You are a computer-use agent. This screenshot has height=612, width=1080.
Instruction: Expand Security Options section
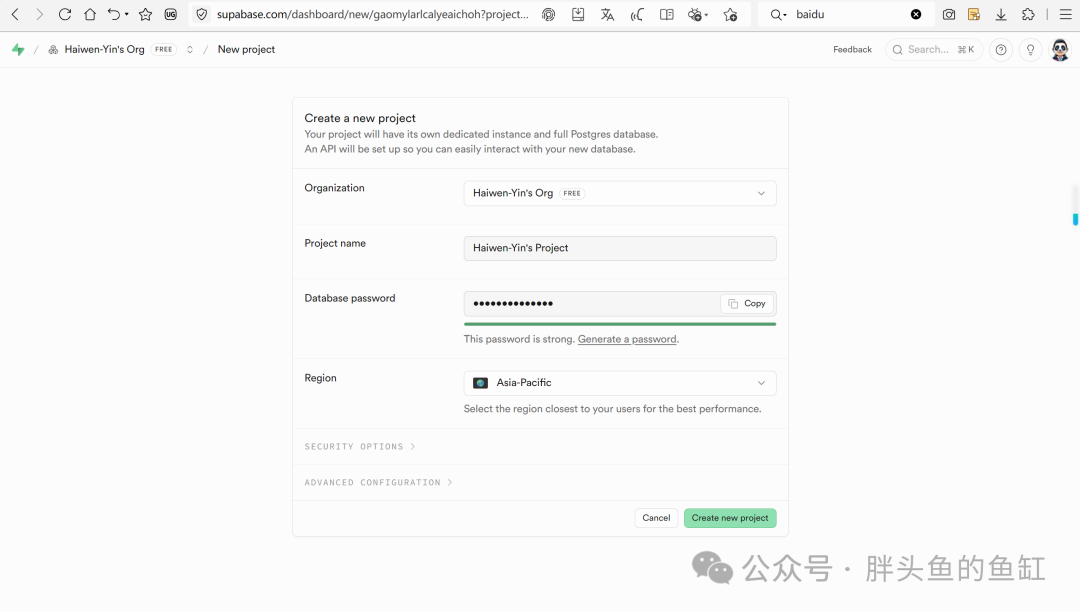(x=360, y=447)
